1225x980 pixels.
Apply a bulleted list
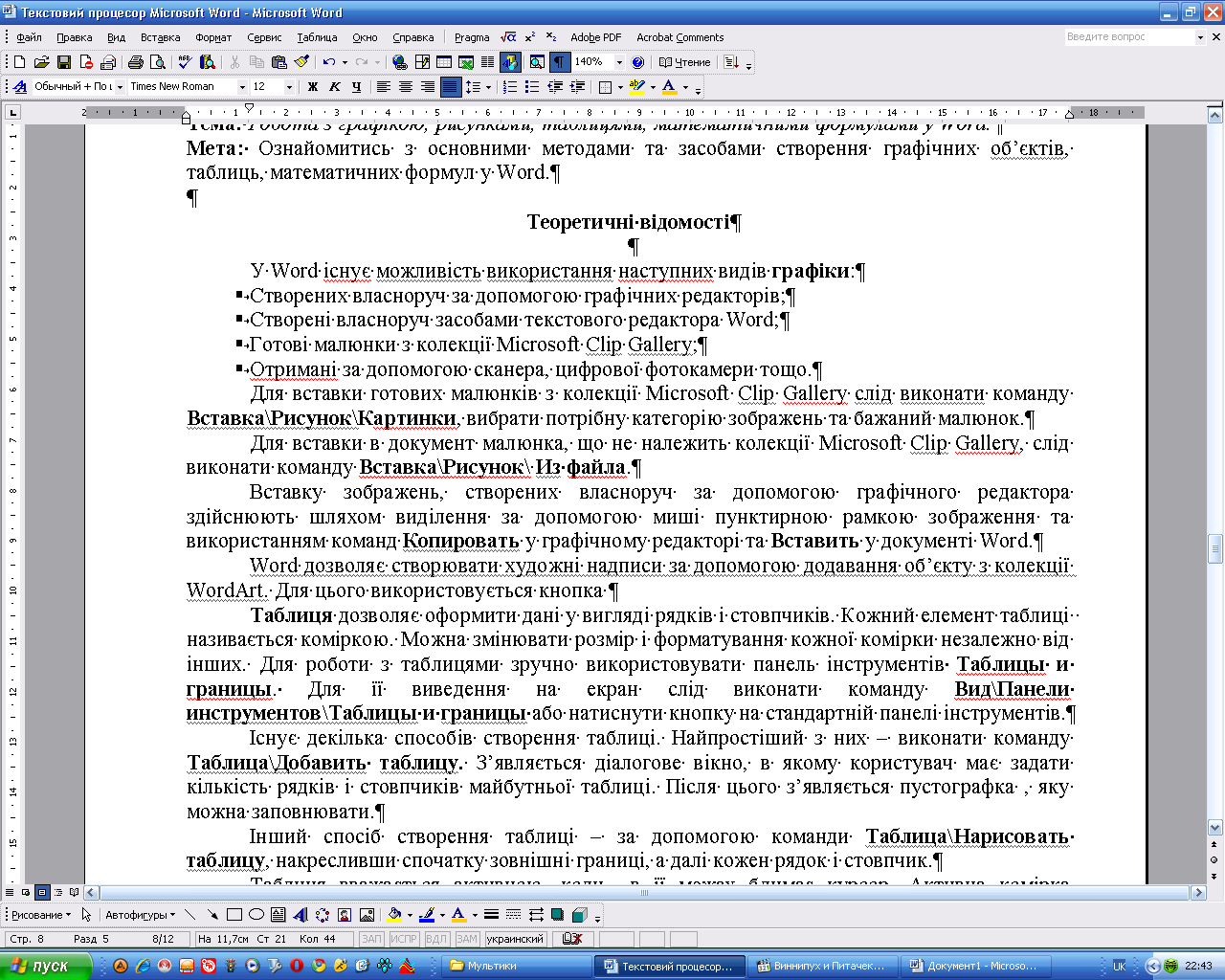click(x=532, y=86)
